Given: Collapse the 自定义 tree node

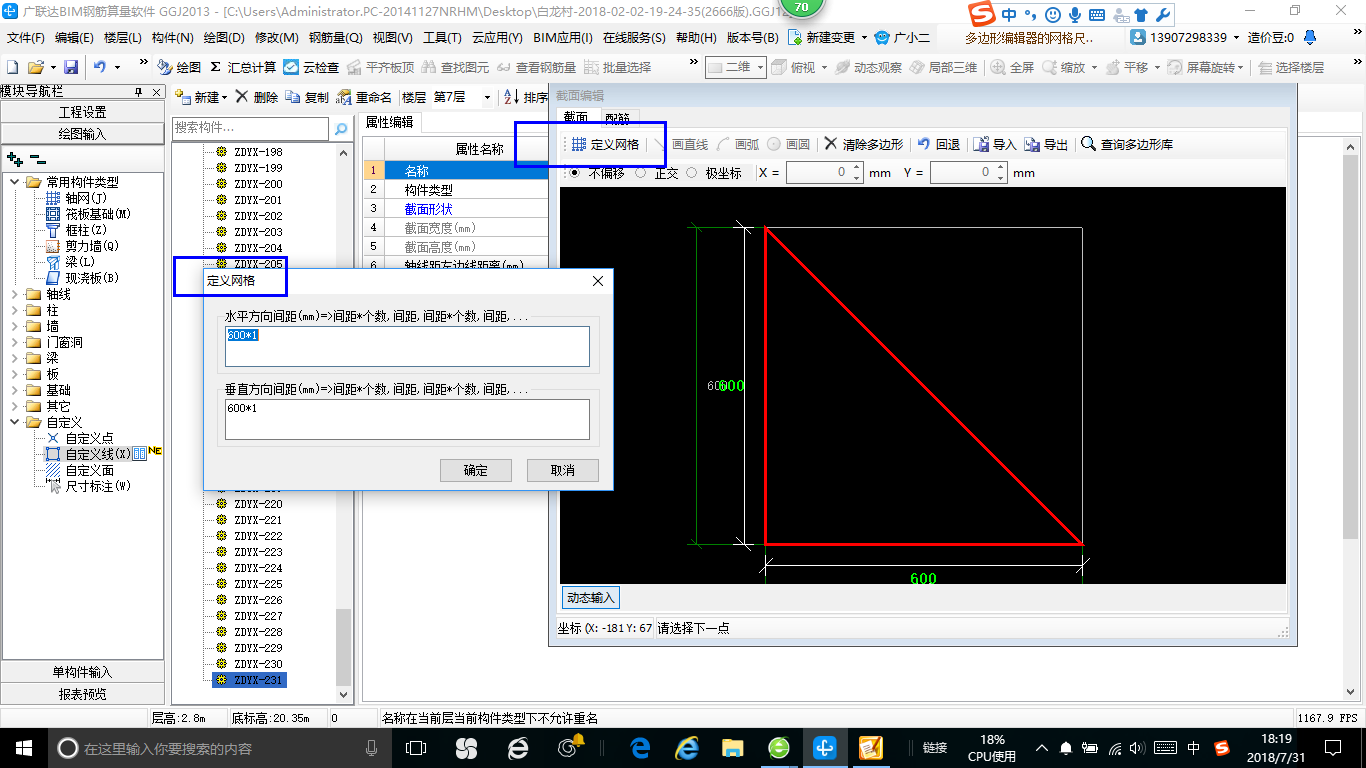Looking at the screenshot, I should click(x=16, y=422).
